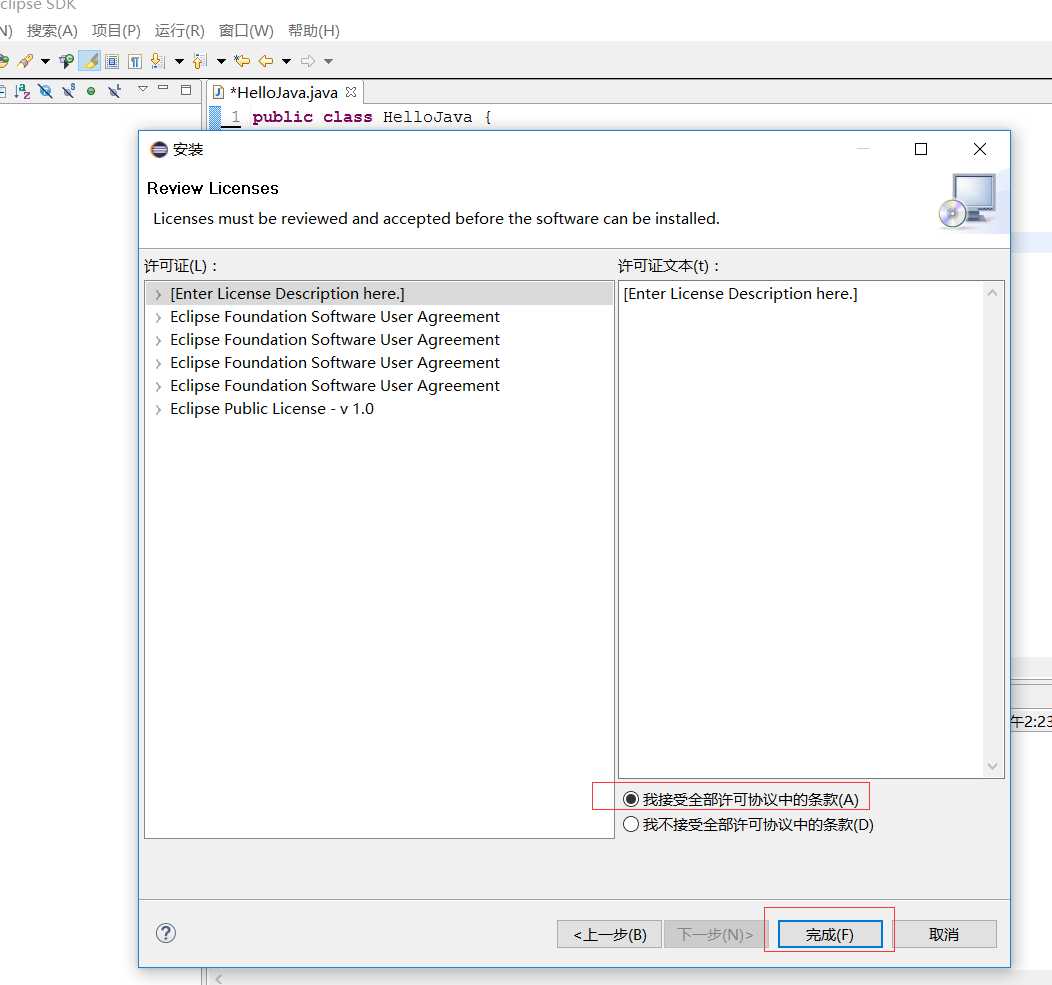Open the 搜索(A) menu

point(52,31)
